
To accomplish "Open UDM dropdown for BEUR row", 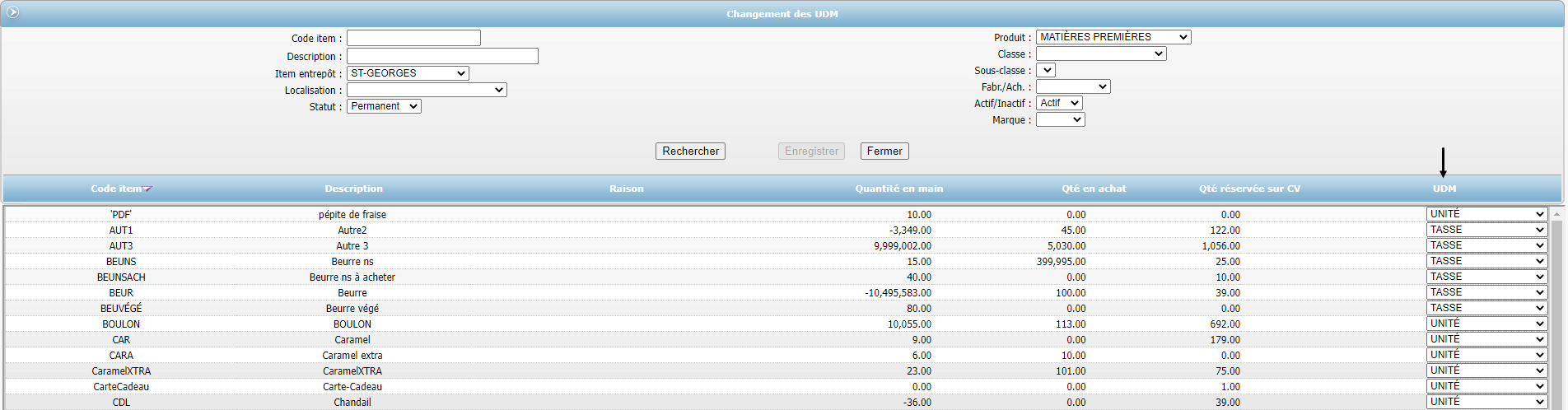I will [x=1486, y=292].
